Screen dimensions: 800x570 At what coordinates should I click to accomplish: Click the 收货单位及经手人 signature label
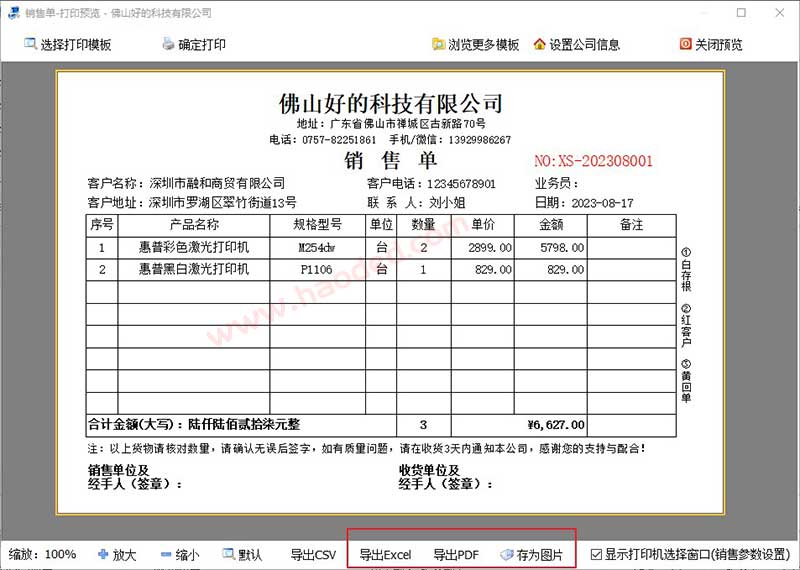pos(445,477)
